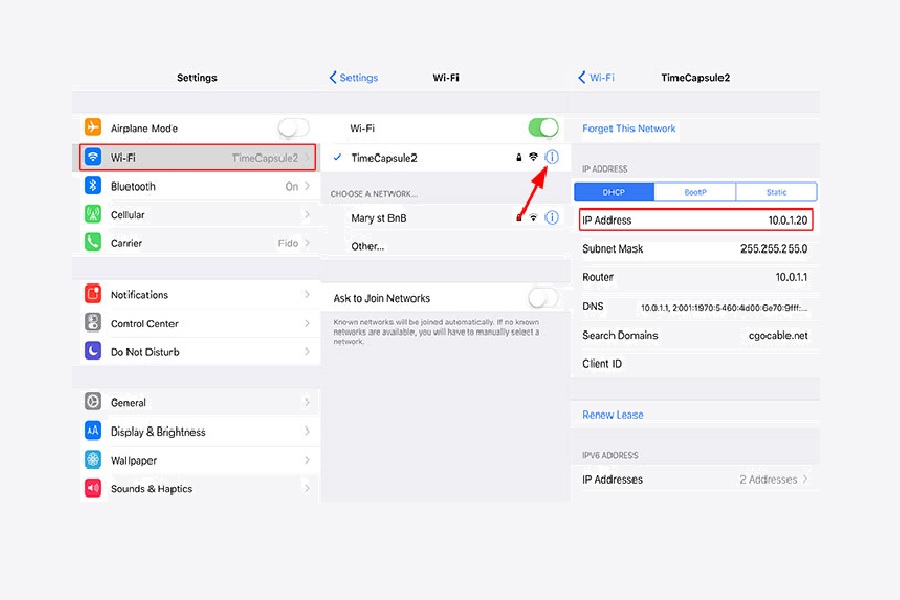
Task: Open General settings row chevron
Action: tap(307, 402)
